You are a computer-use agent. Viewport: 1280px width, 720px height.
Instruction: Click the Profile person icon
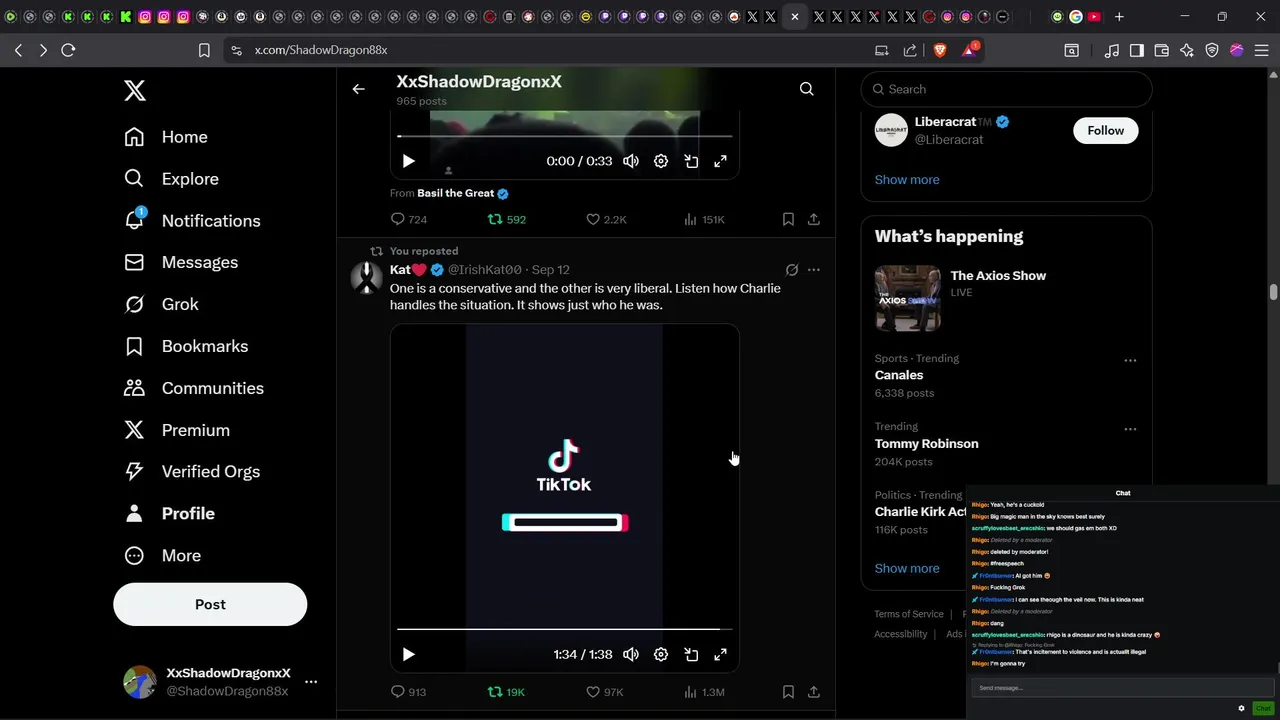pos(134,513)
